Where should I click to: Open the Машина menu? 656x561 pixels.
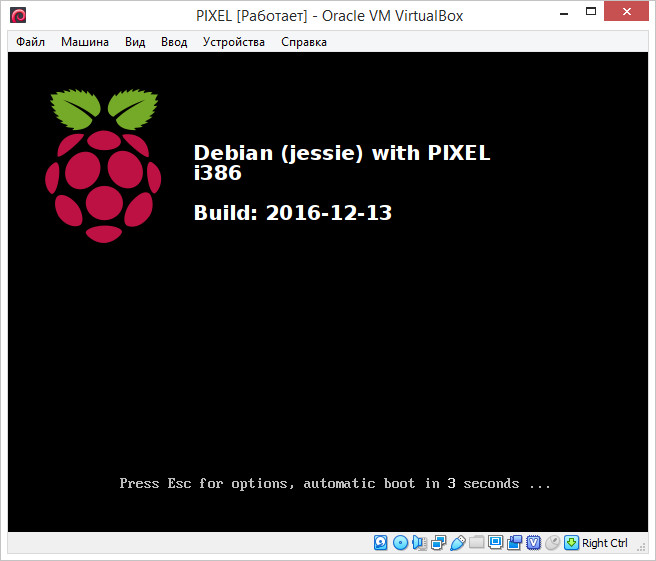[85, 42]
